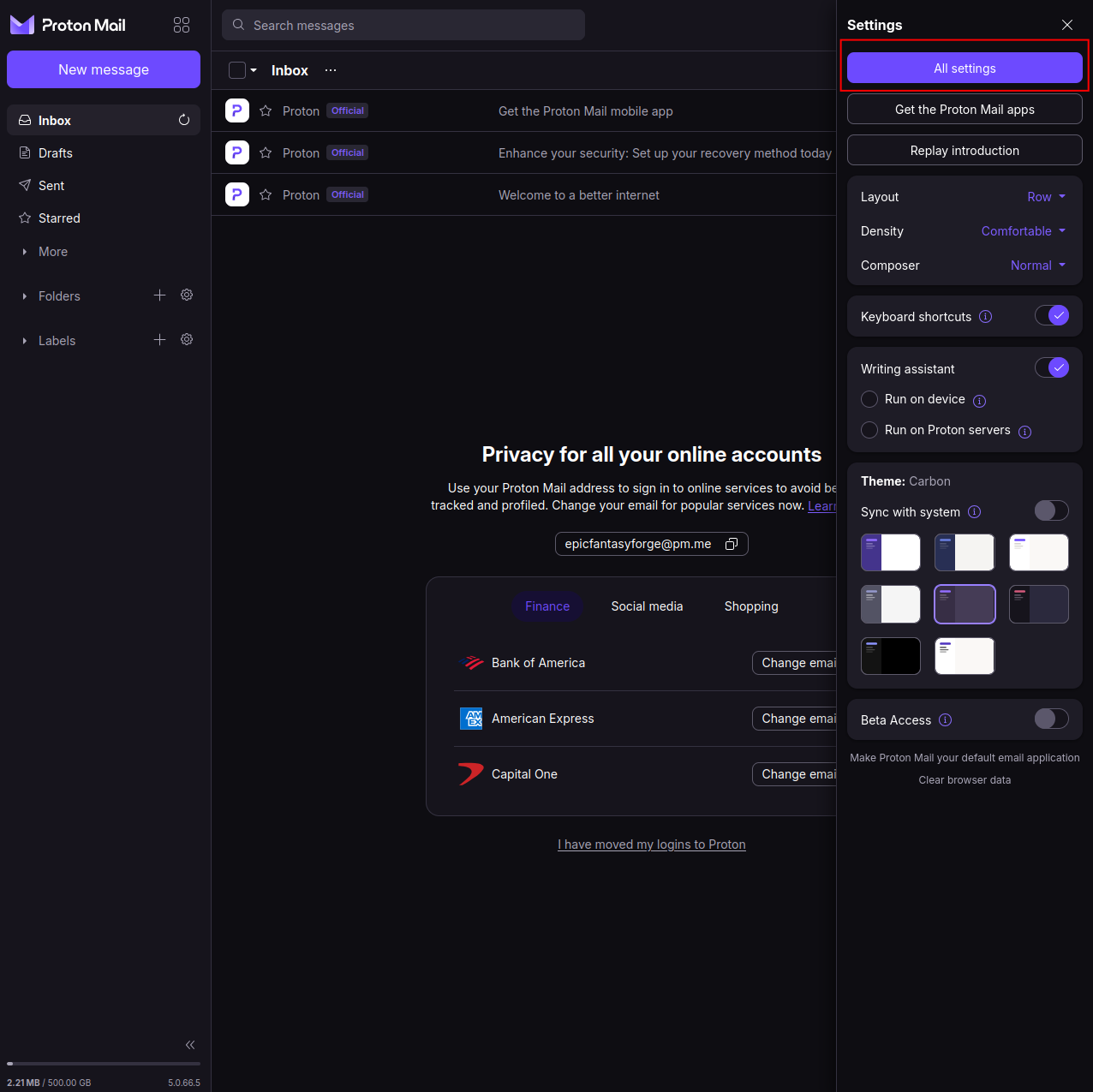Screen dimensions: 1093x1092
Task: Click the Search messages field
Action: (403, 25)
